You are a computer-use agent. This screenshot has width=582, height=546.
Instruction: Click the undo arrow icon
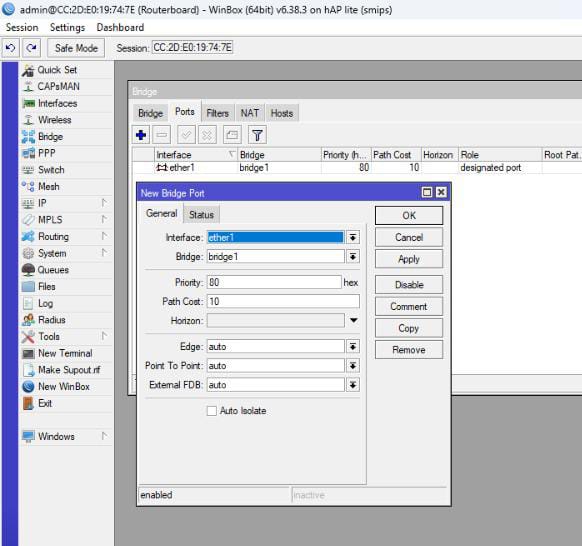click(x=10, y=48)
